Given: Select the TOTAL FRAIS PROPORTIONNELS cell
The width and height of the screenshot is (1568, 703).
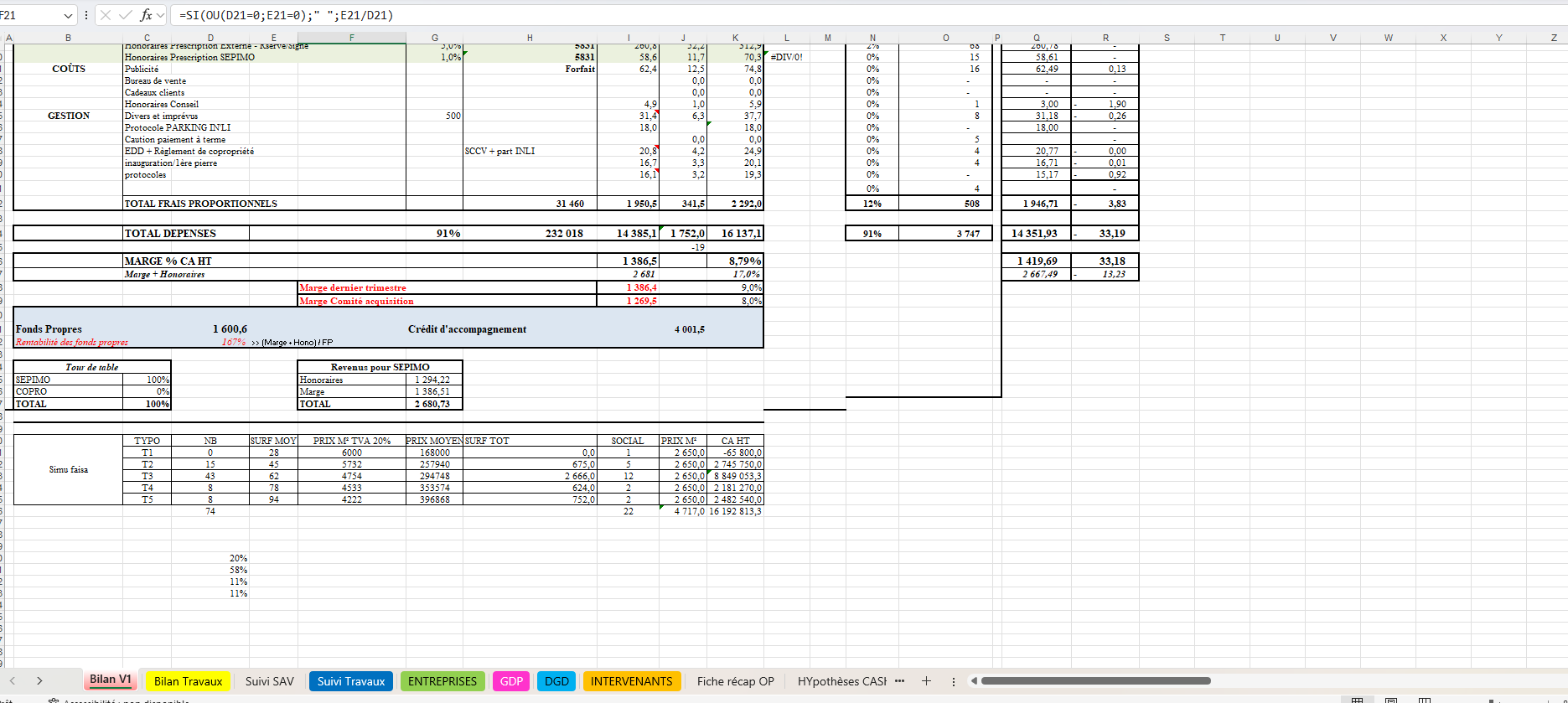Looking at the screenshot, I should click(200, 204).
